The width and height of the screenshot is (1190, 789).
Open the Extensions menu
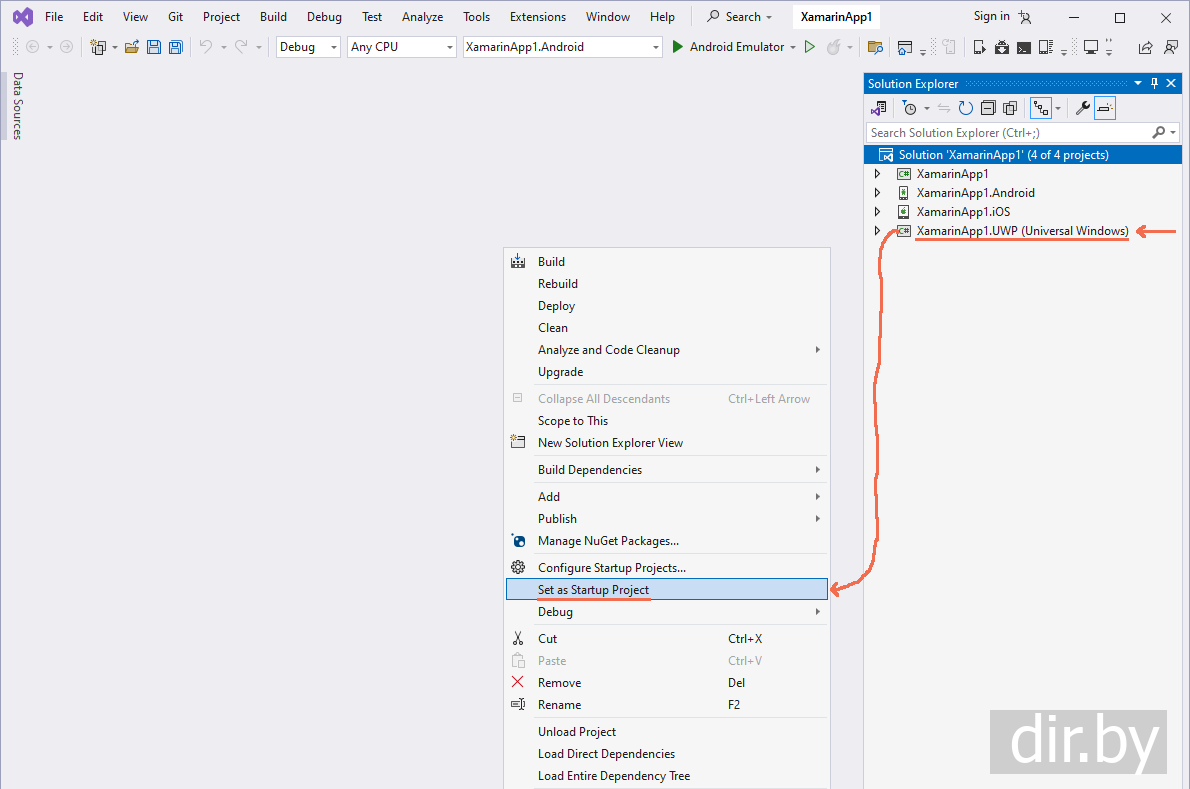[537, 17]
